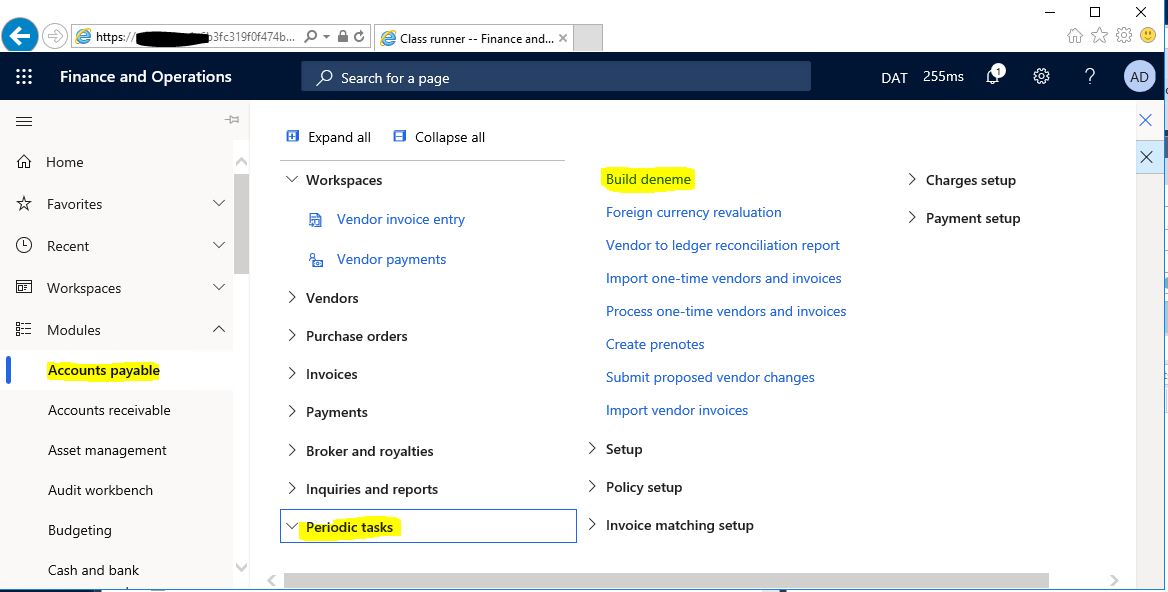Open the Finance and Operations settings gear

[1041, 76]
